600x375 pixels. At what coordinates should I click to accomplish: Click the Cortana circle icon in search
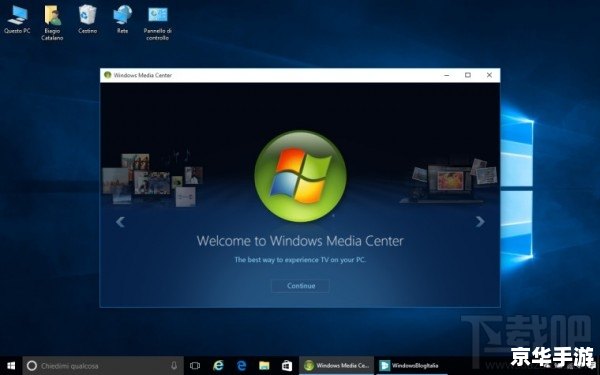[32, 366]
